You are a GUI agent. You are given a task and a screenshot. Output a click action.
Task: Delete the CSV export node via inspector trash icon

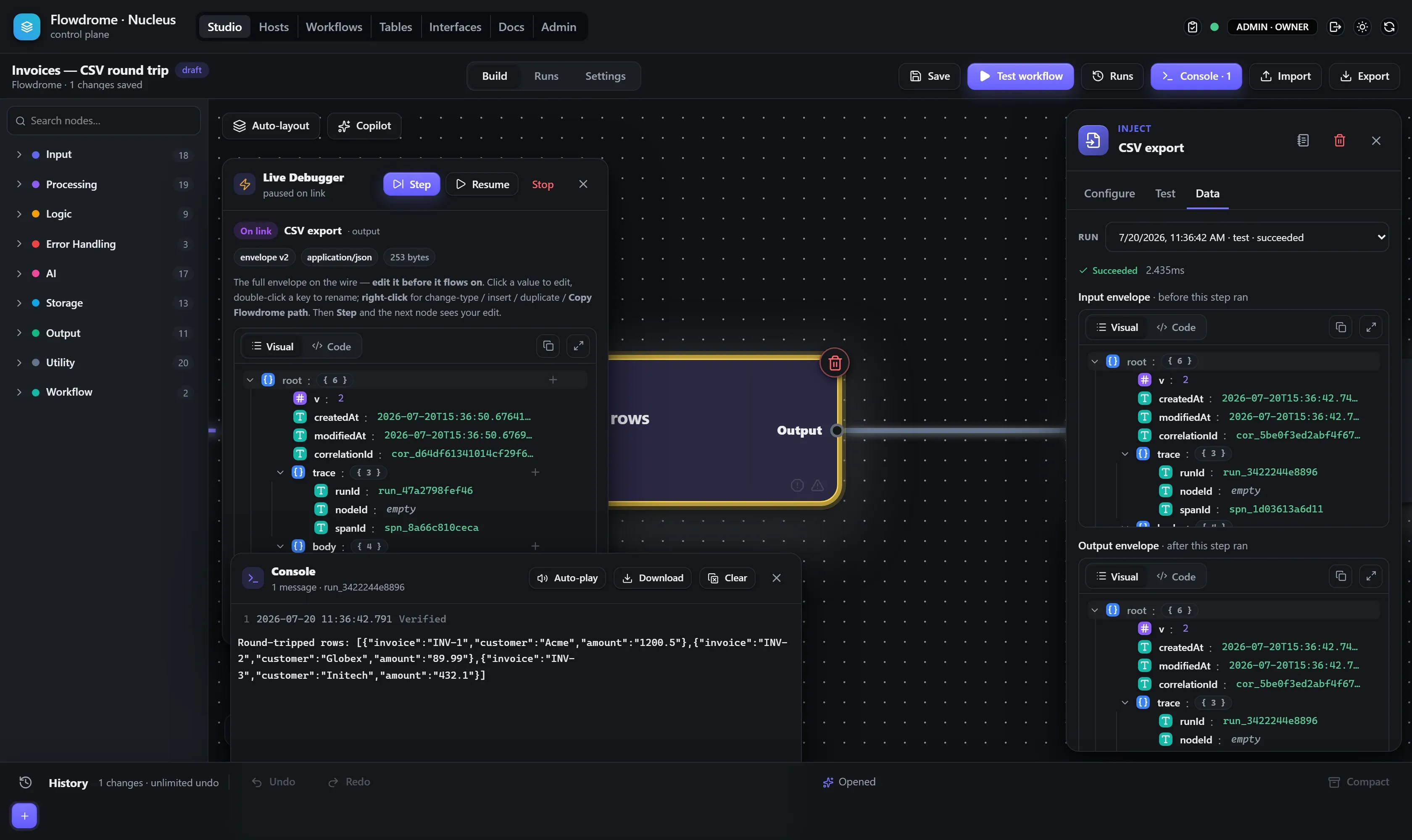(x=1339, y=140)
